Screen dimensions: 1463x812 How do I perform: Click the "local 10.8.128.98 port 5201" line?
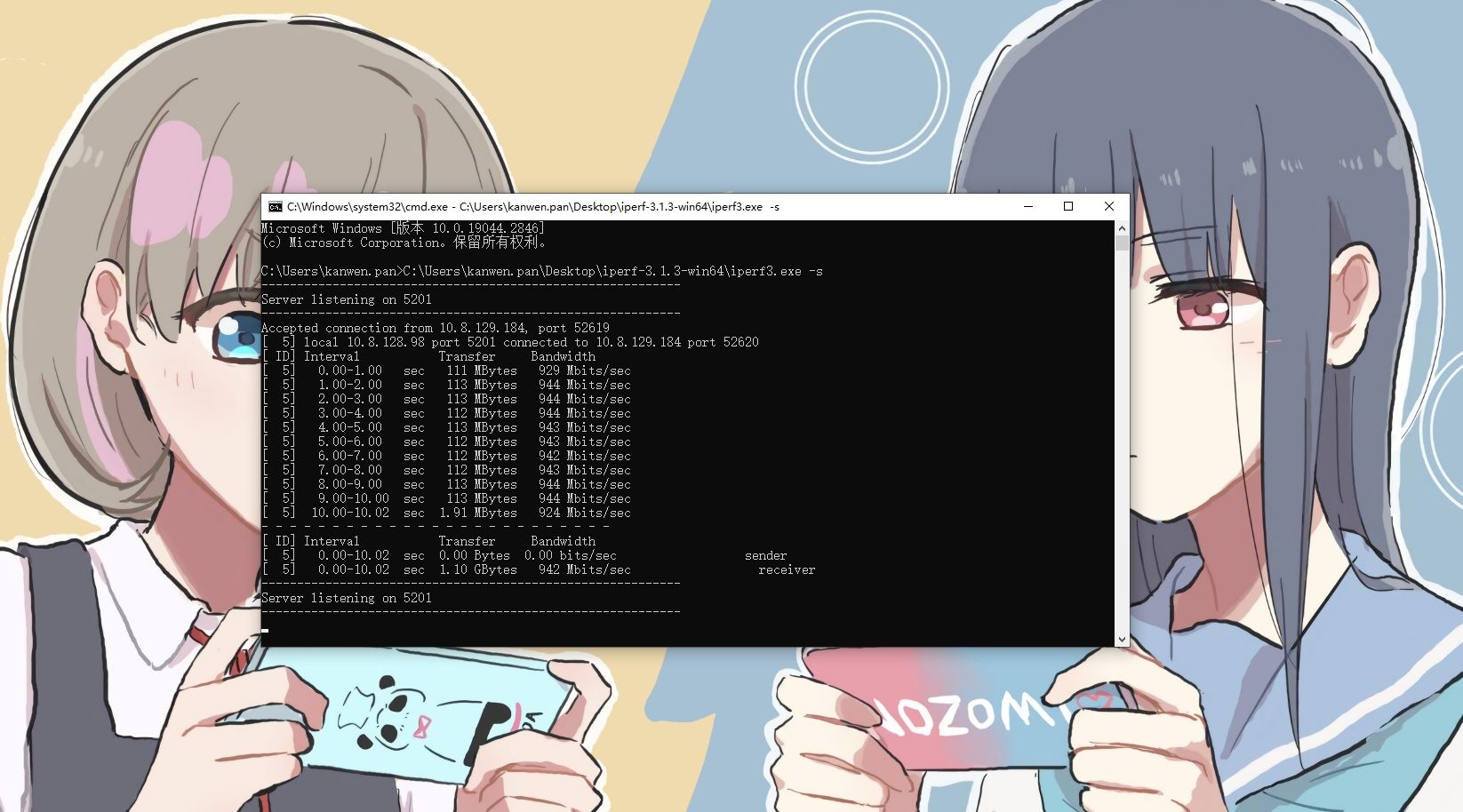tap(510, 342)
